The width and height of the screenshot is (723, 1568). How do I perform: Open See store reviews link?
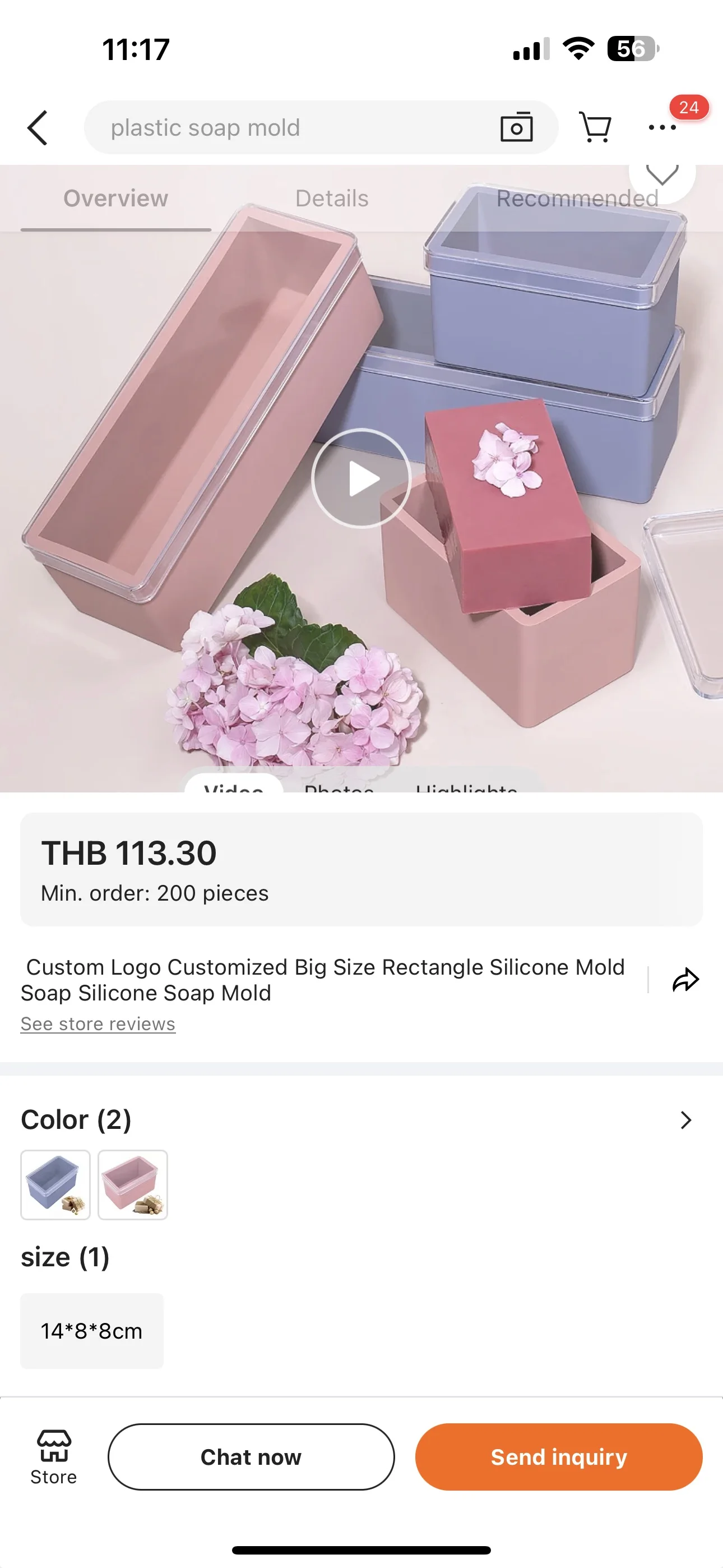click(98, 1024)
